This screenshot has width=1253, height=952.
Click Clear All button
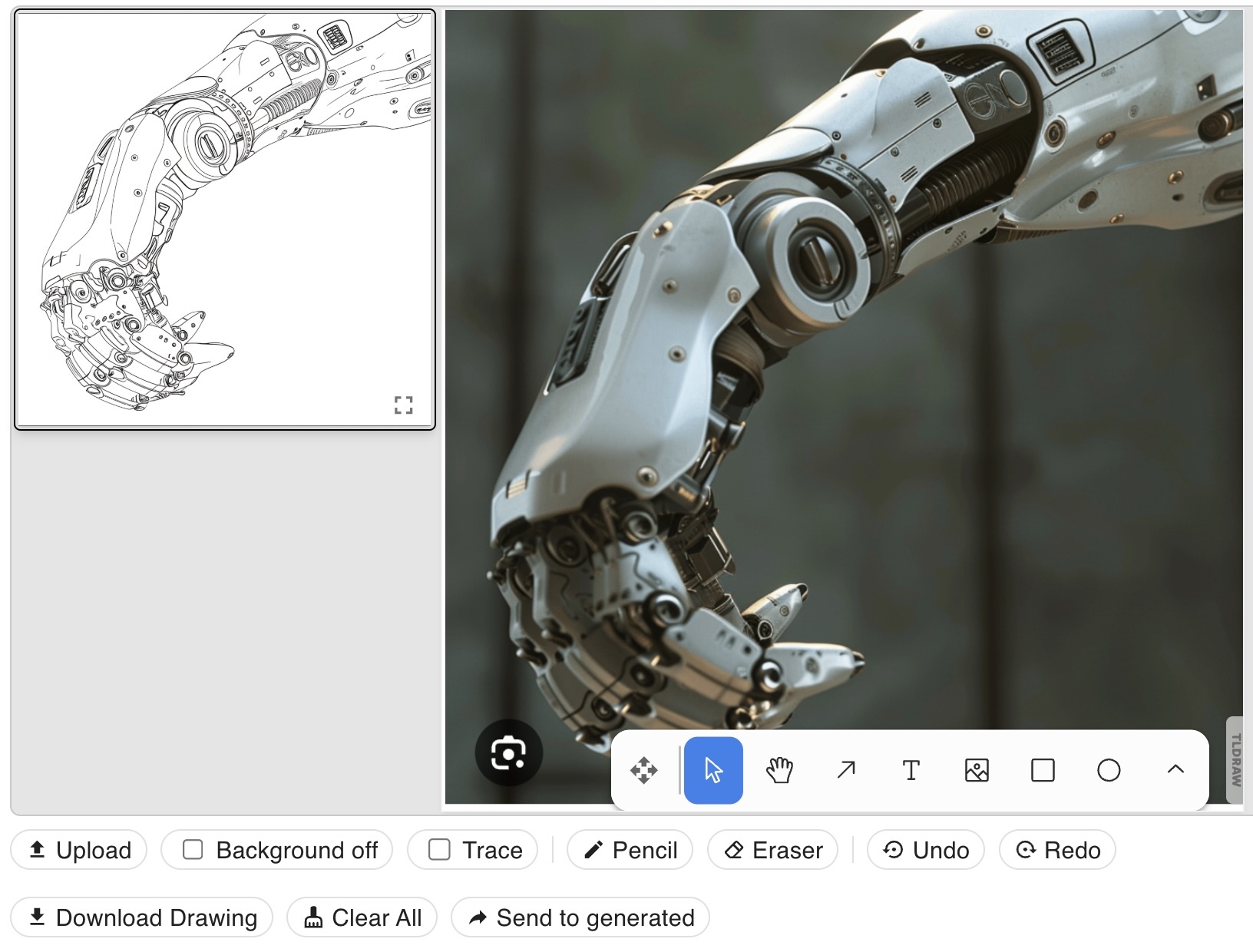pyautogui.click(x=362, y=917)
